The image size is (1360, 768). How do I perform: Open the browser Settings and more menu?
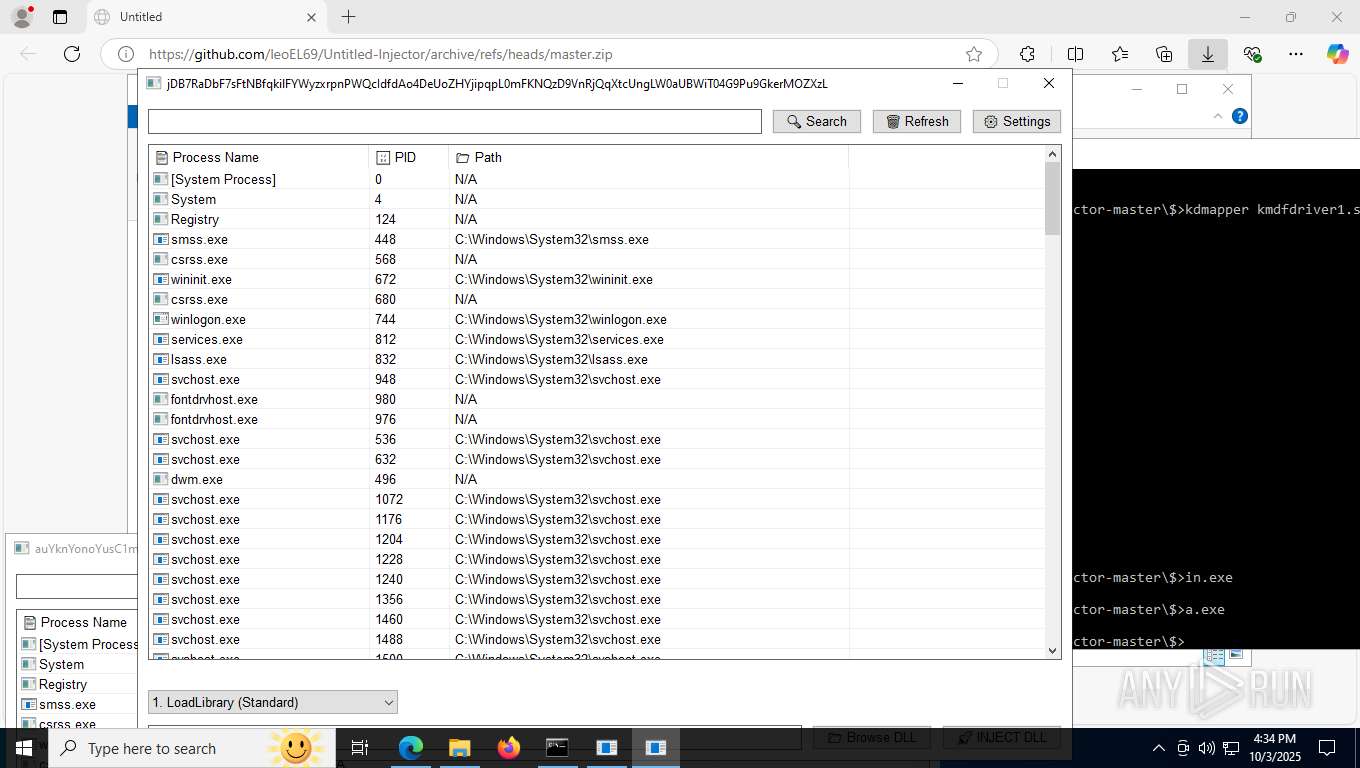coord(1296,54)
